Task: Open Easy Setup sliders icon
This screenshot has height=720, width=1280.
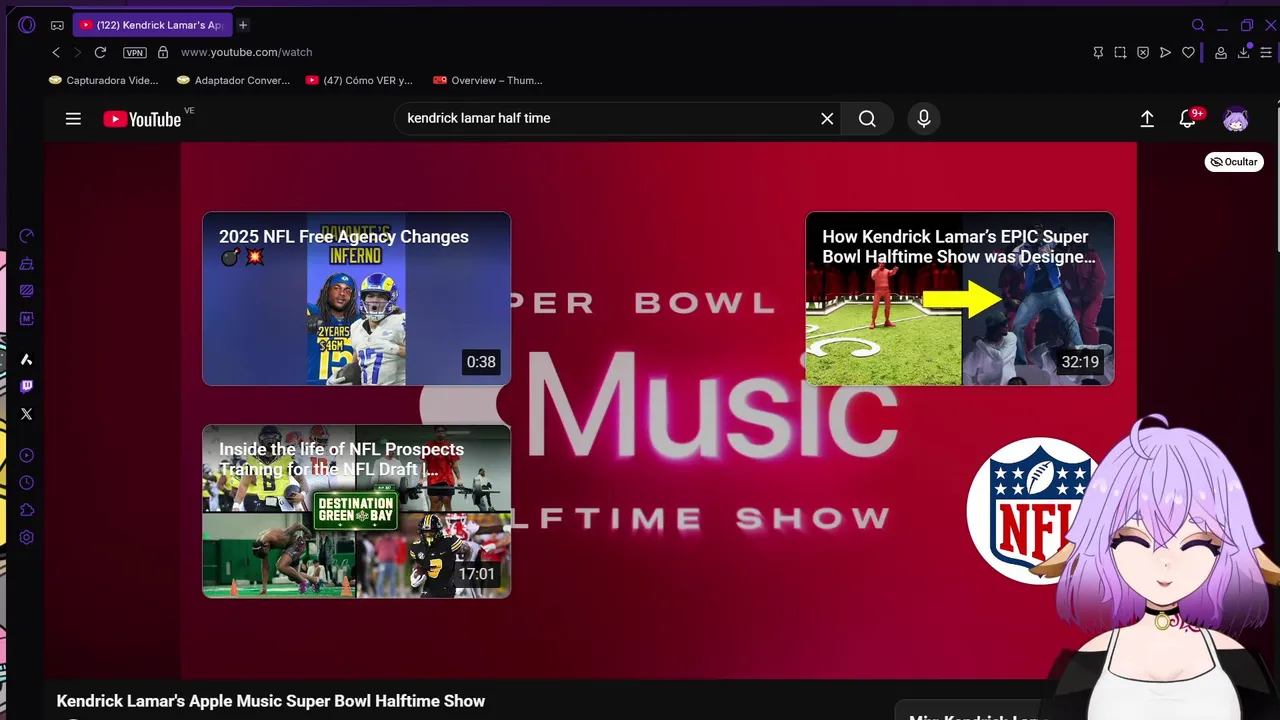Action: click(x=1266, y=52)
